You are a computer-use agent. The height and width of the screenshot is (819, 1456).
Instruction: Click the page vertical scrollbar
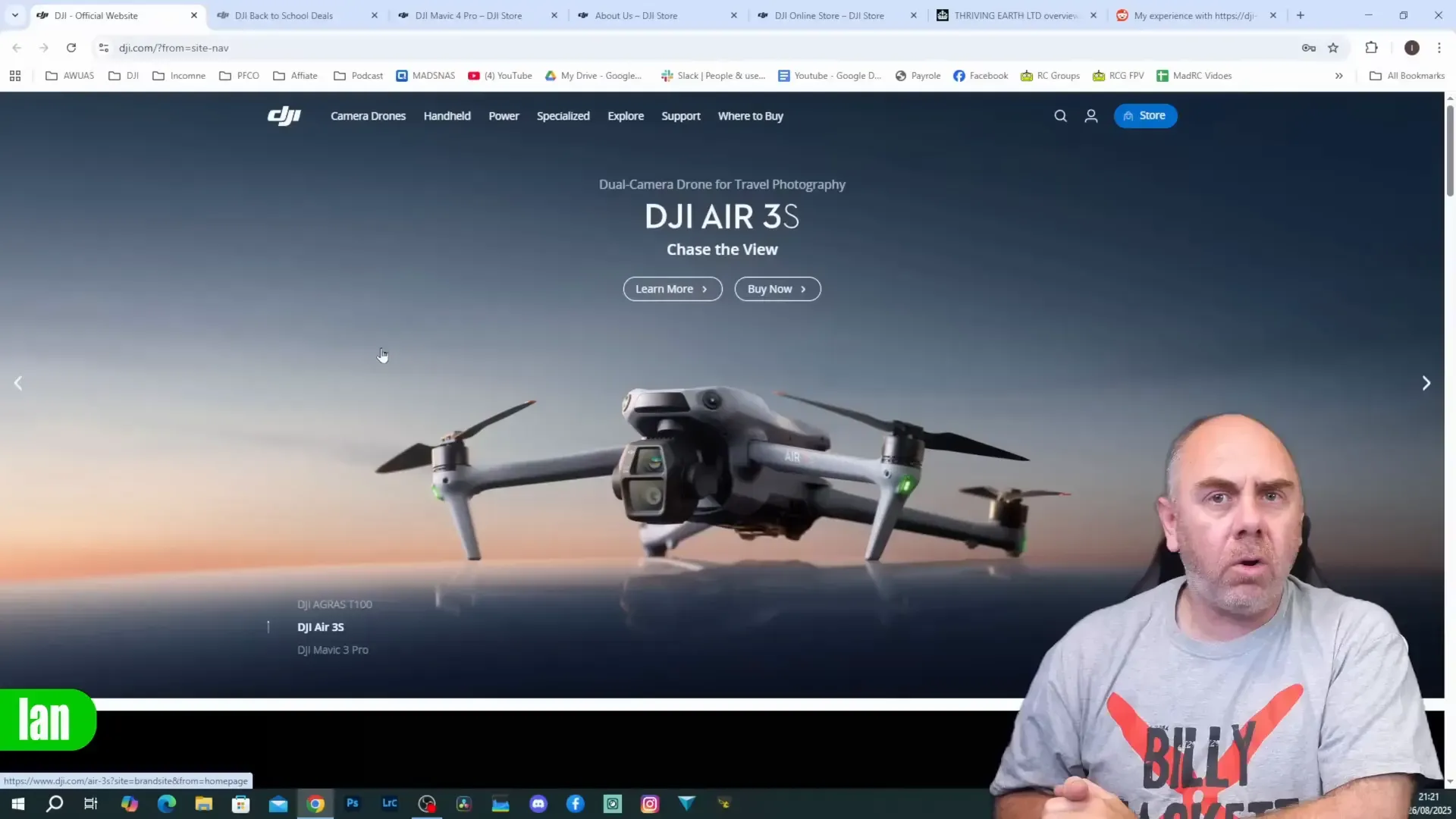[1450, 152]
